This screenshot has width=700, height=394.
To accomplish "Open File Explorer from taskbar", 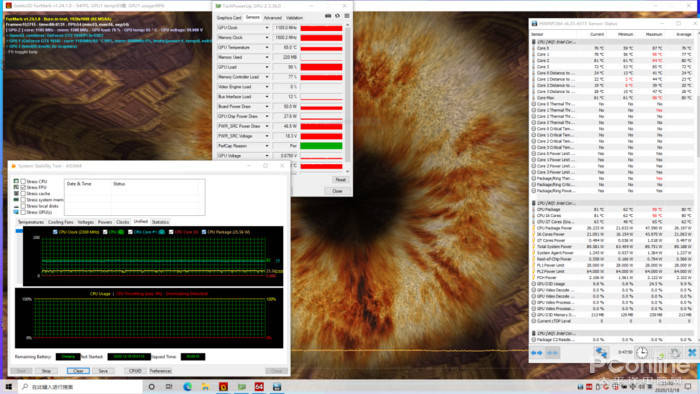I will click(205, 387).
